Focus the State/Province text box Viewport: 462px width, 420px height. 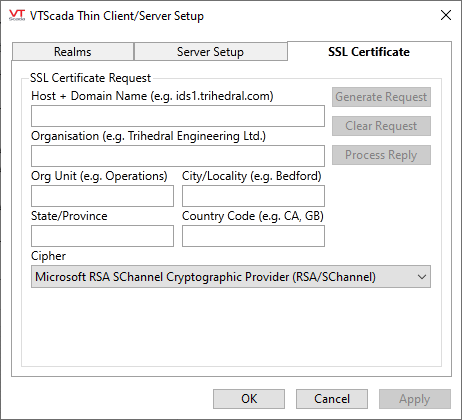[x=102, y=236]
